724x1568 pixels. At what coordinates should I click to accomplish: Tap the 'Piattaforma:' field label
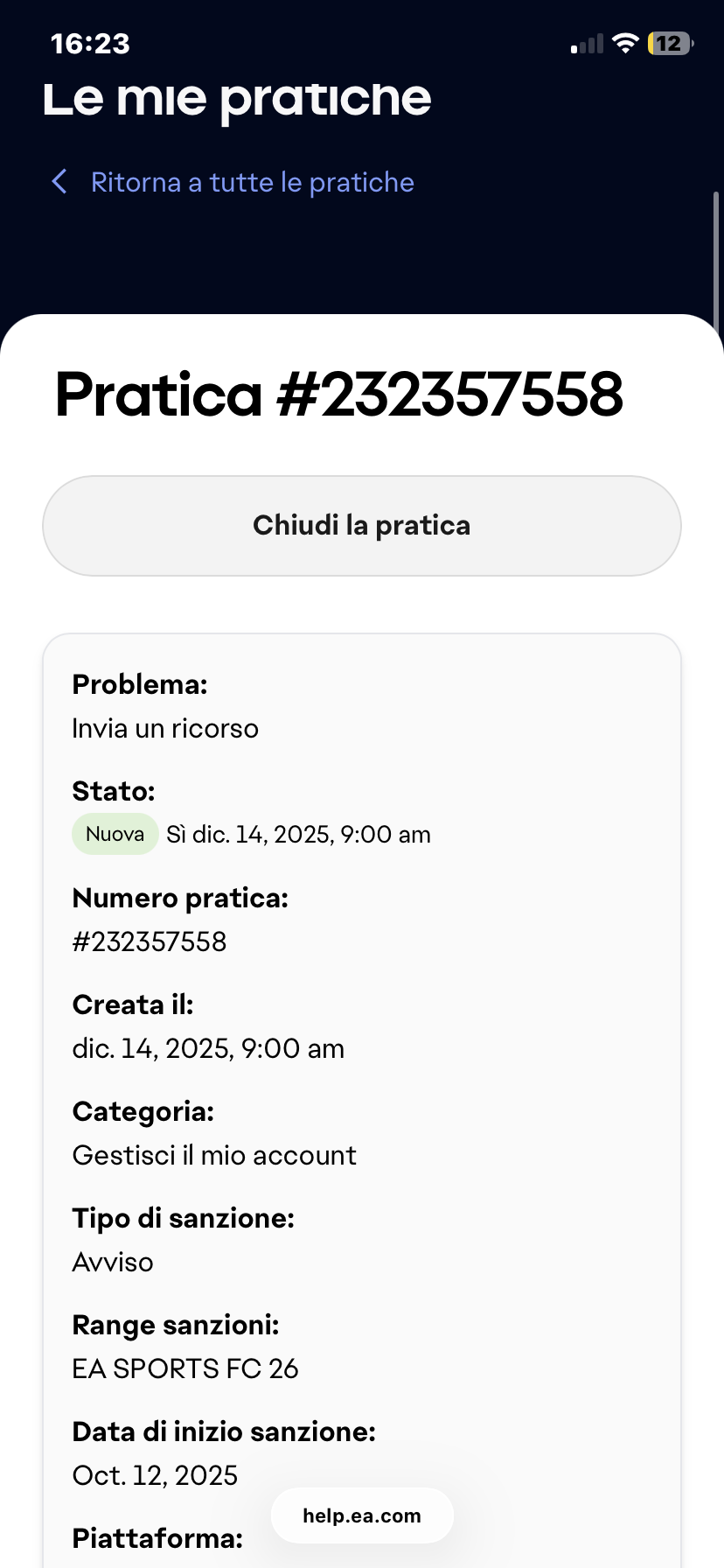(157, 1538)
